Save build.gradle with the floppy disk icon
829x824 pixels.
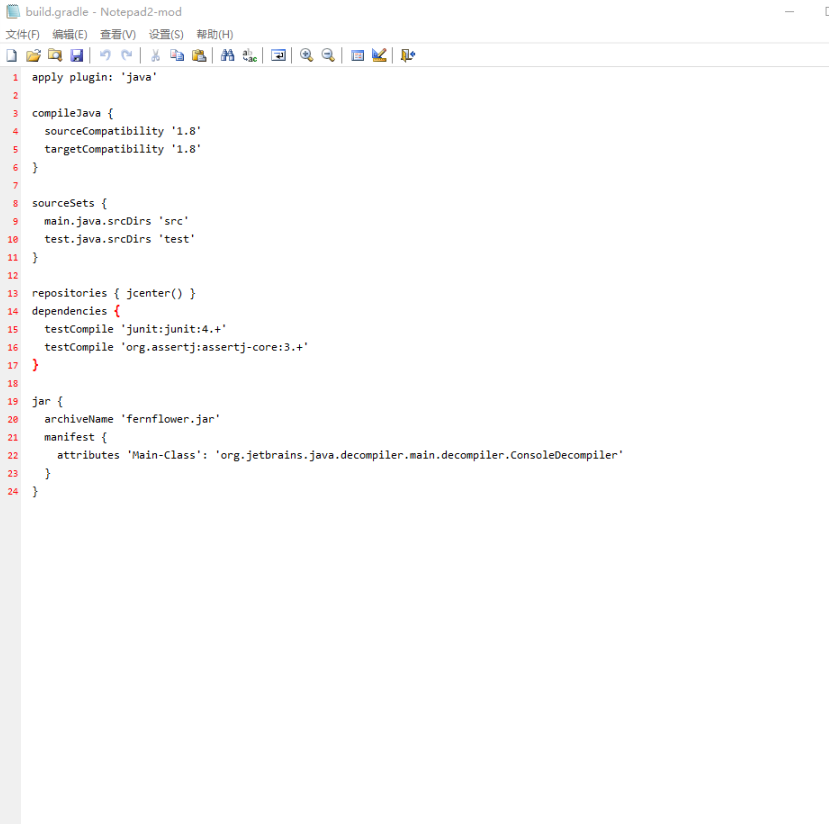coord(77,55)
